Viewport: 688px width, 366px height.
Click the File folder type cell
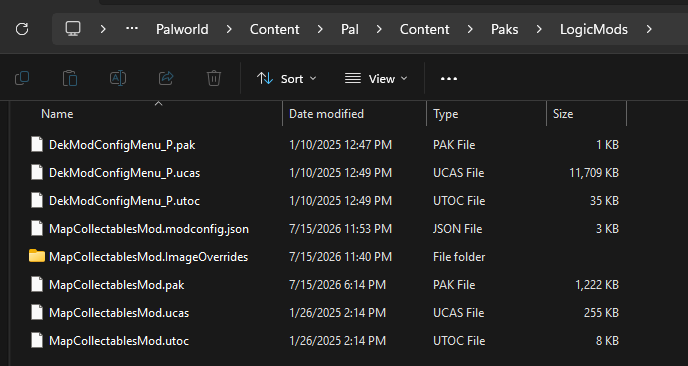(x=459, y=257)
